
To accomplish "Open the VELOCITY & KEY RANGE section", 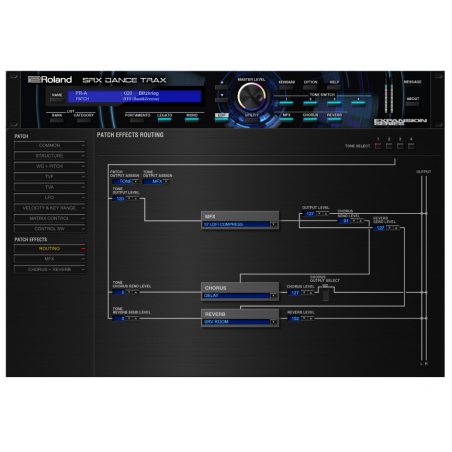I will tap(50, 208).
